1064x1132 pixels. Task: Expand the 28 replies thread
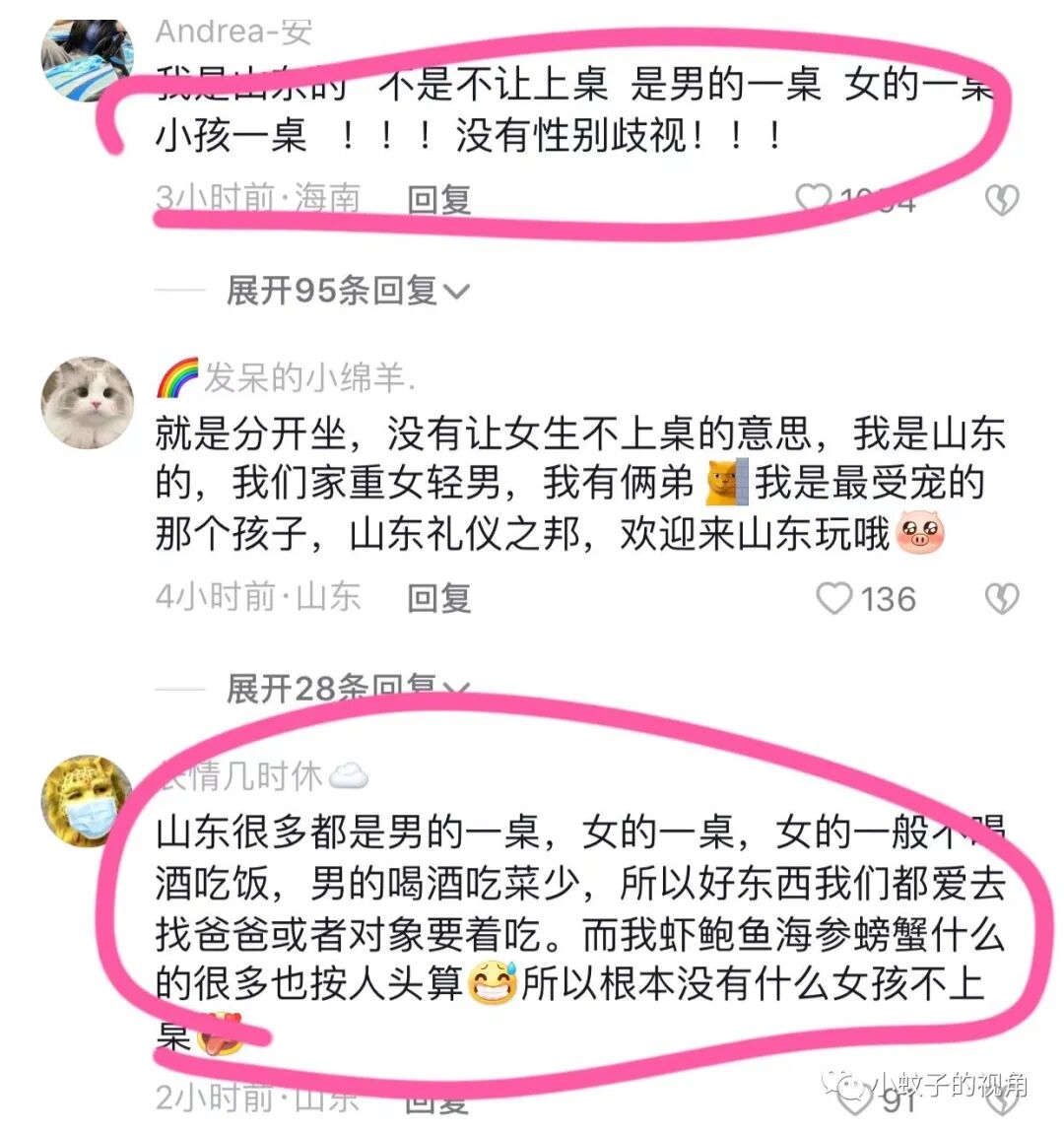pyautogui.click(x=348, y=688)
